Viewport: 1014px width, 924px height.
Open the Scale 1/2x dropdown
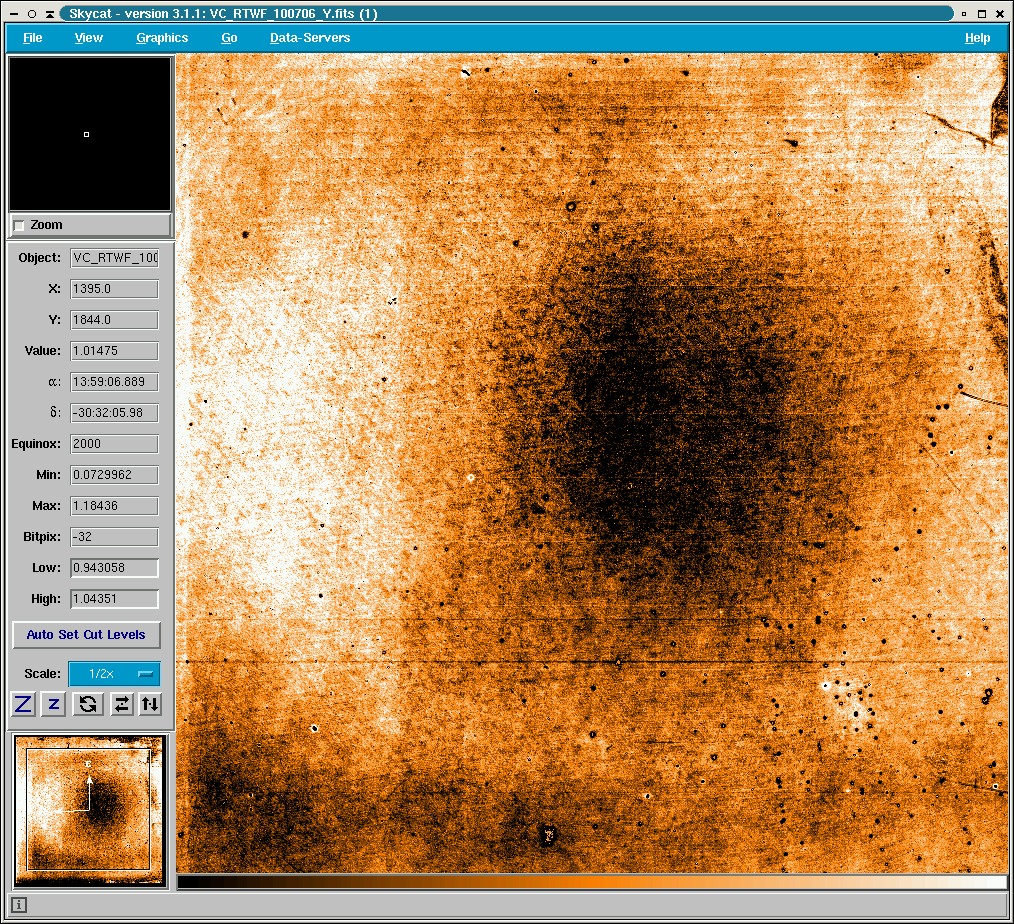coord(114,674)
